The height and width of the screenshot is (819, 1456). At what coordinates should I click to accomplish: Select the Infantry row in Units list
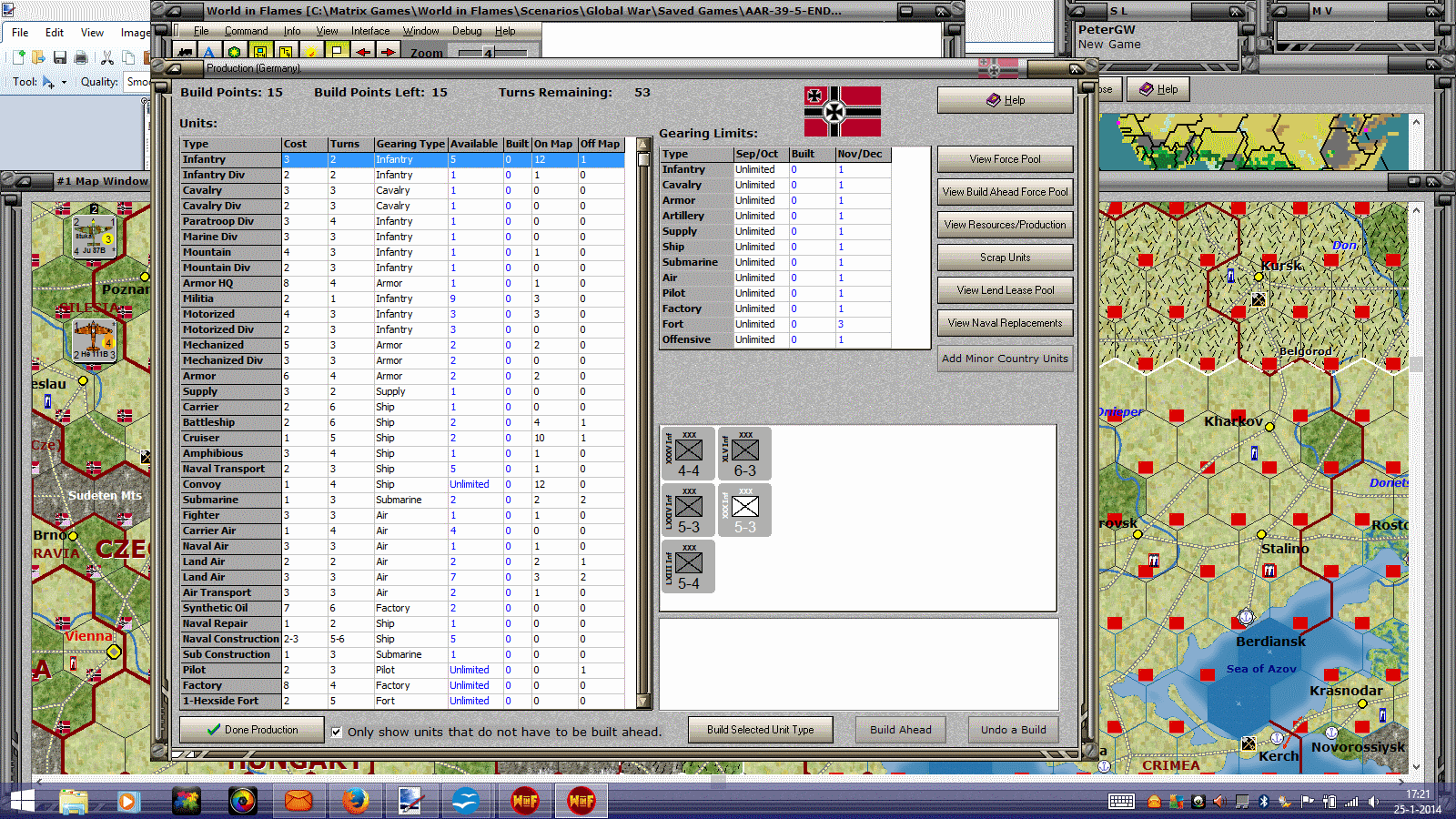pyautogui.click(x=402, y=159)
